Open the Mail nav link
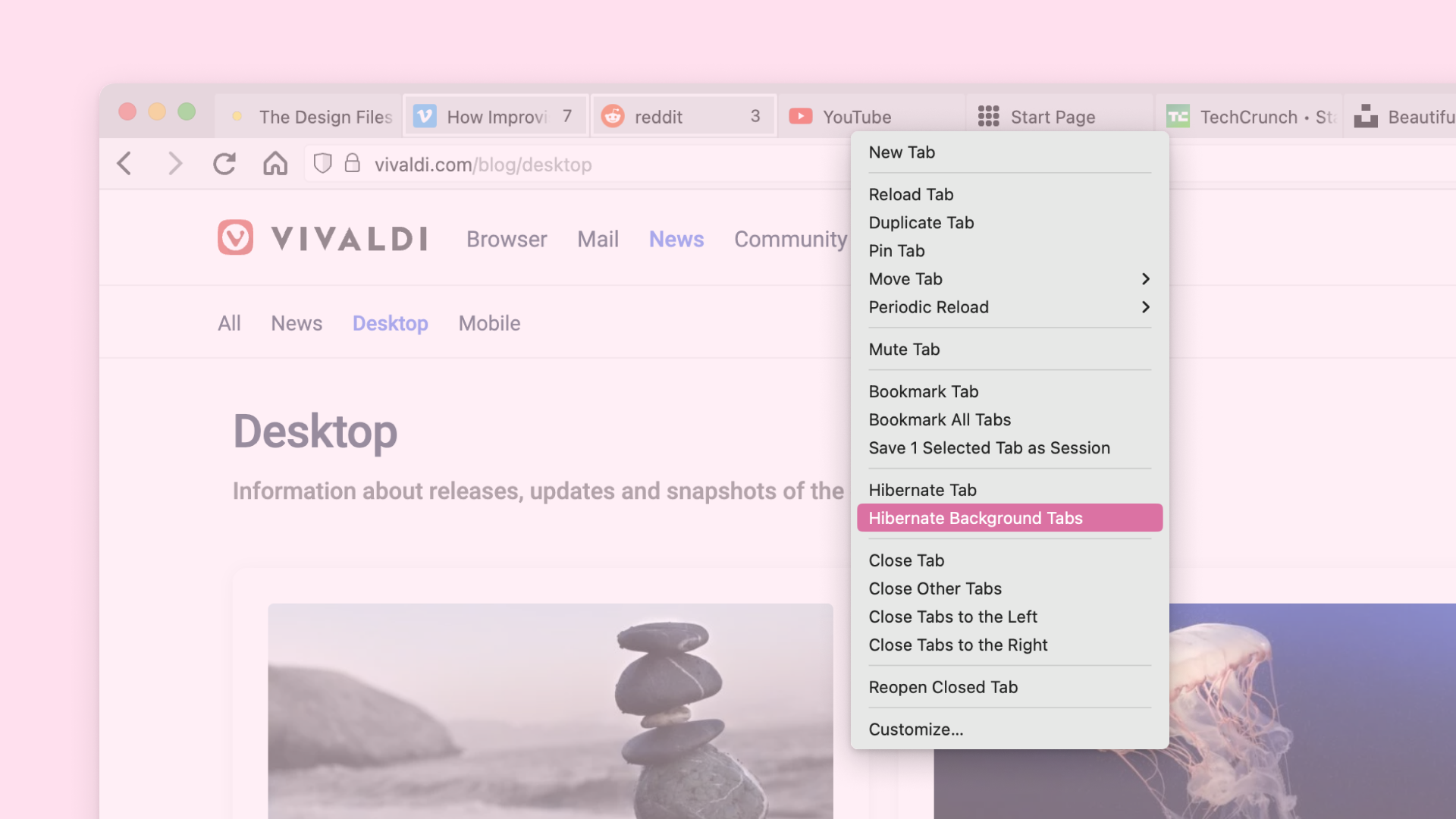Viewport: 1456px width, 819px height. click(x=598, y=239)
